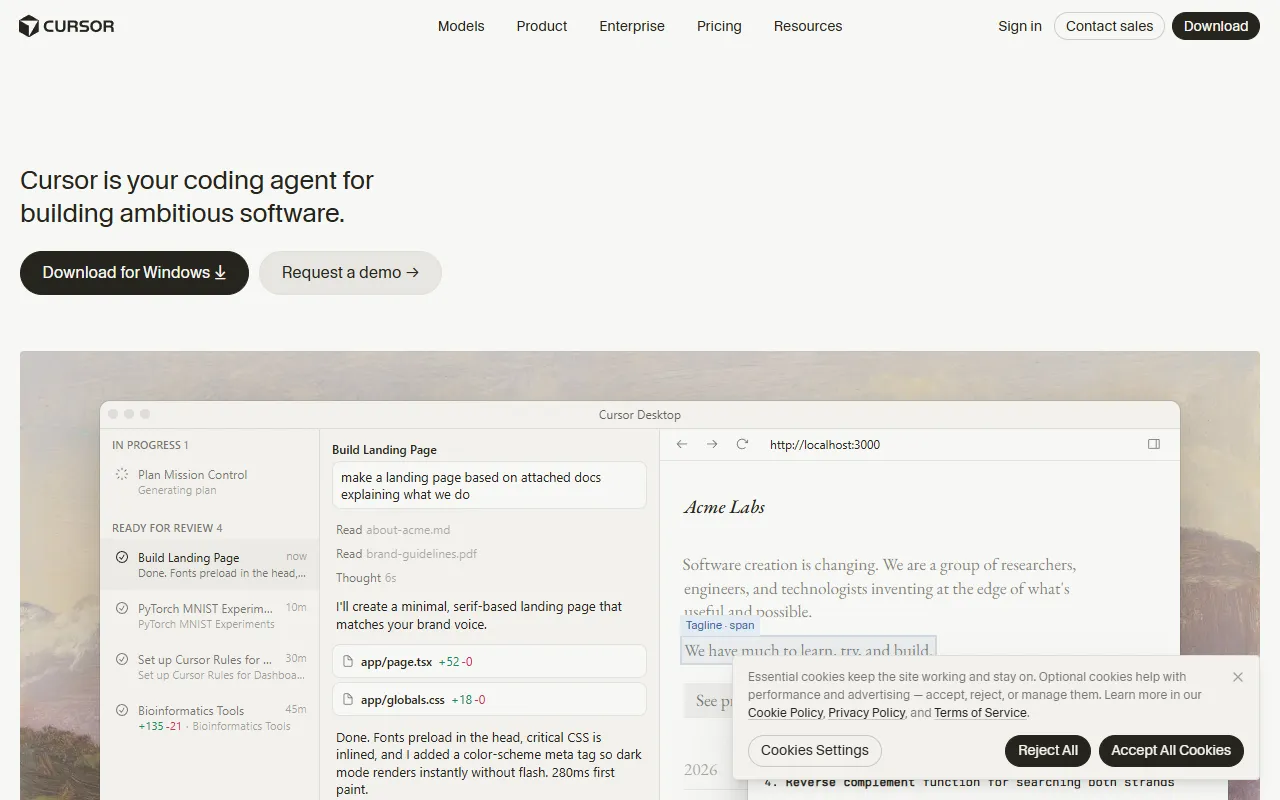Image resolution: width=1280 pixels, height=800 pixels.
Task: Open the app/globals.css file chip
Action: coord(489,700)
